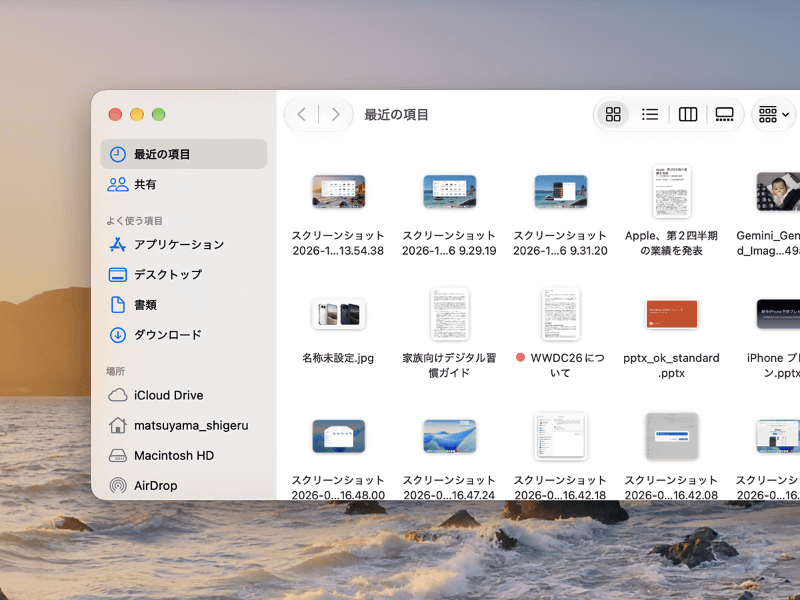The width and height of the screenshot is (800, 600).
Task: Select the screenshot thumbnail 2026-0...16.47.24
Action: pyautogui.click(x=449, y=436)
